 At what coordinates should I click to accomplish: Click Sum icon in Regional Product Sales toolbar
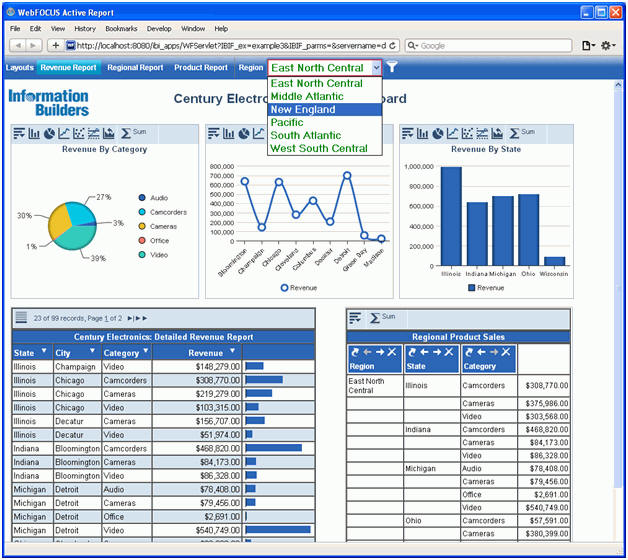click(x=374, y=318)
